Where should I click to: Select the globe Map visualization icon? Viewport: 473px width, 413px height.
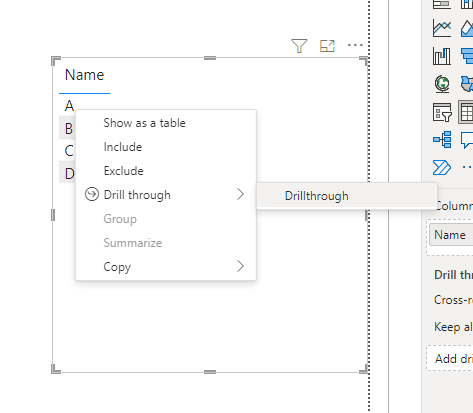coord(442,84)
